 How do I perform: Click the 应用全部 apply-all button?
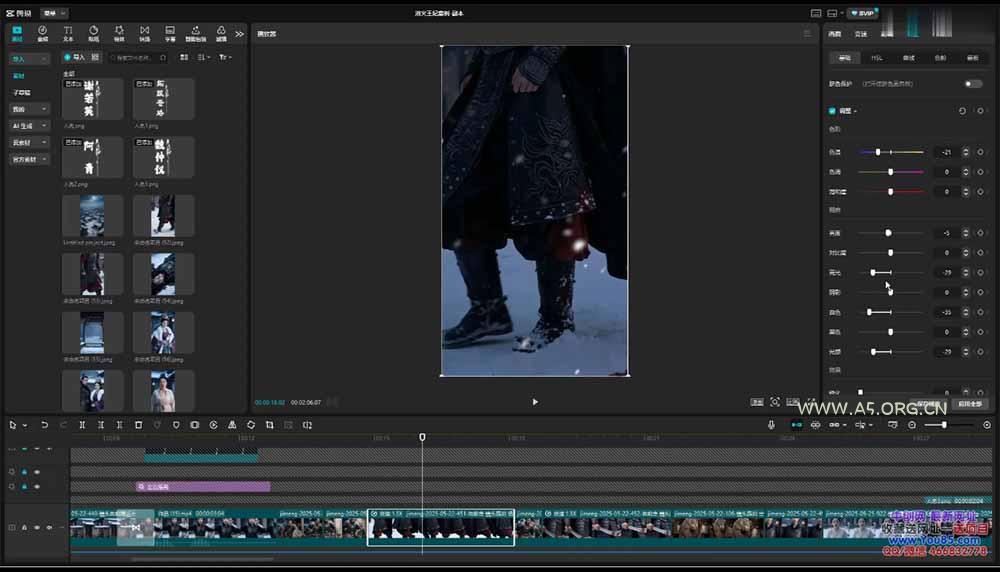point(969,404)
